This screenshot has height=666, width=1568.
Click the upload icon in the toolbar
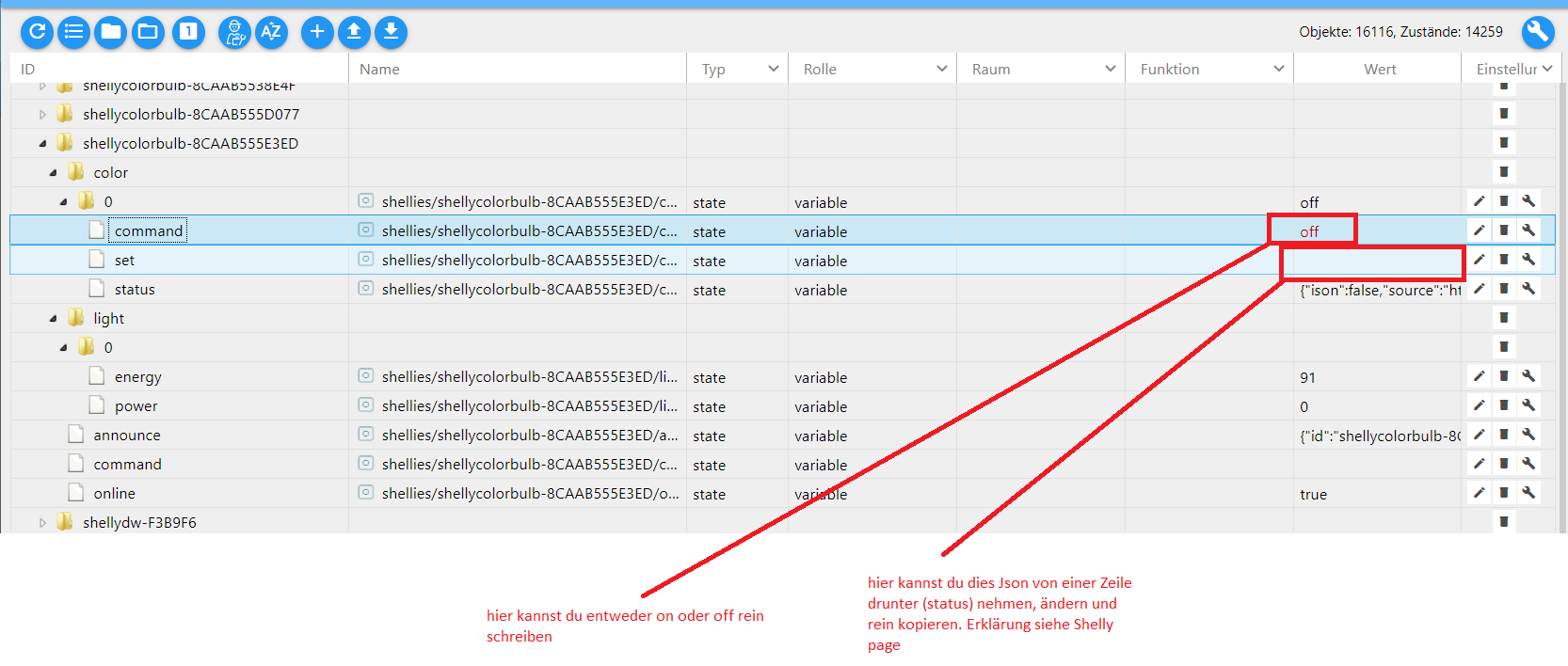click(354, 32)
